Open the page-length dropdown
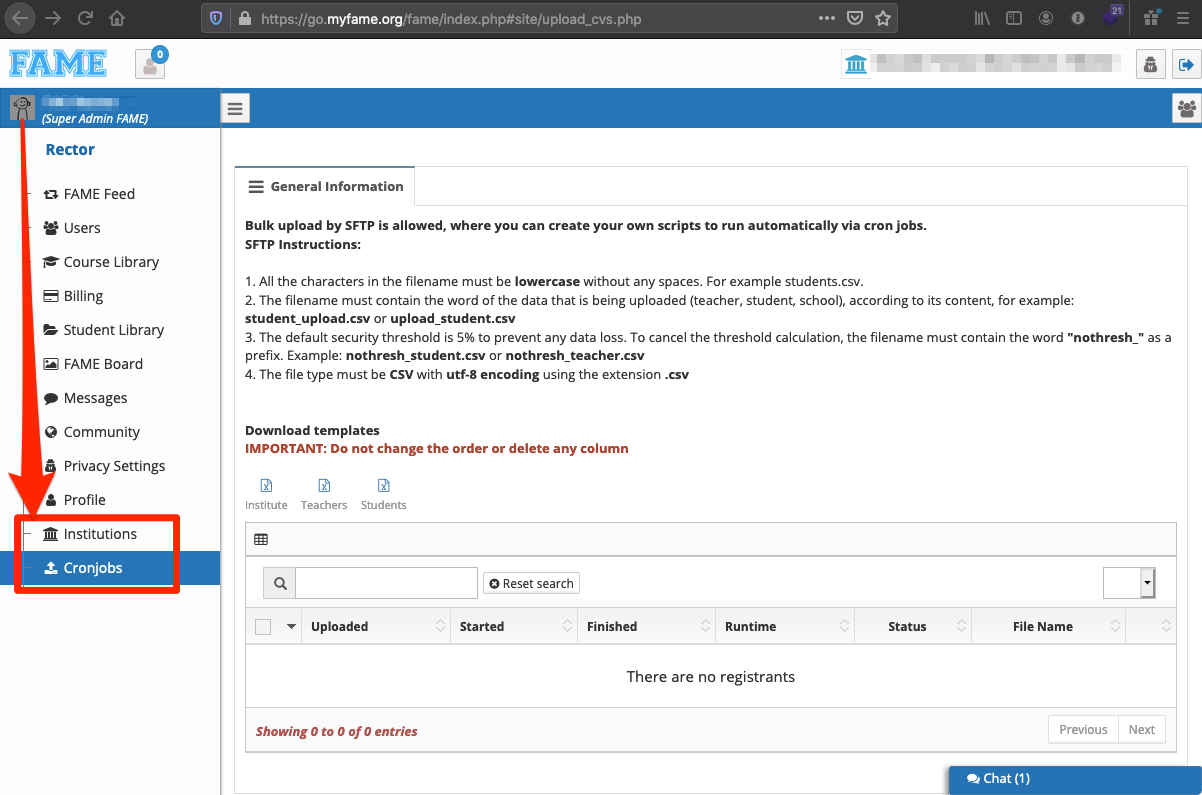The image size is (1202, 795). click(x=1129, y=583)
